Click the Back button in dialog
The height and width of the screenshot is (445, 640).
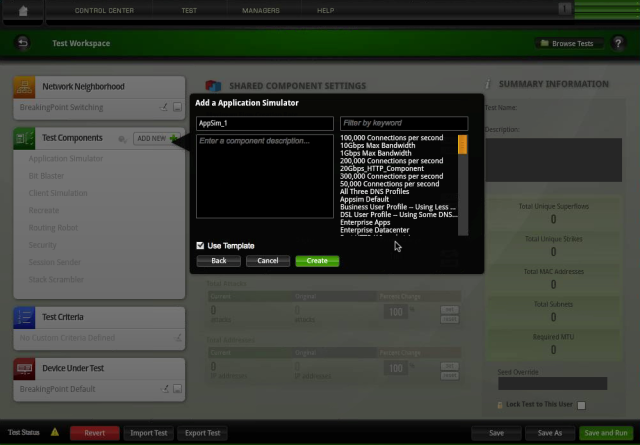pyautogui.click(x=219, y=261)
